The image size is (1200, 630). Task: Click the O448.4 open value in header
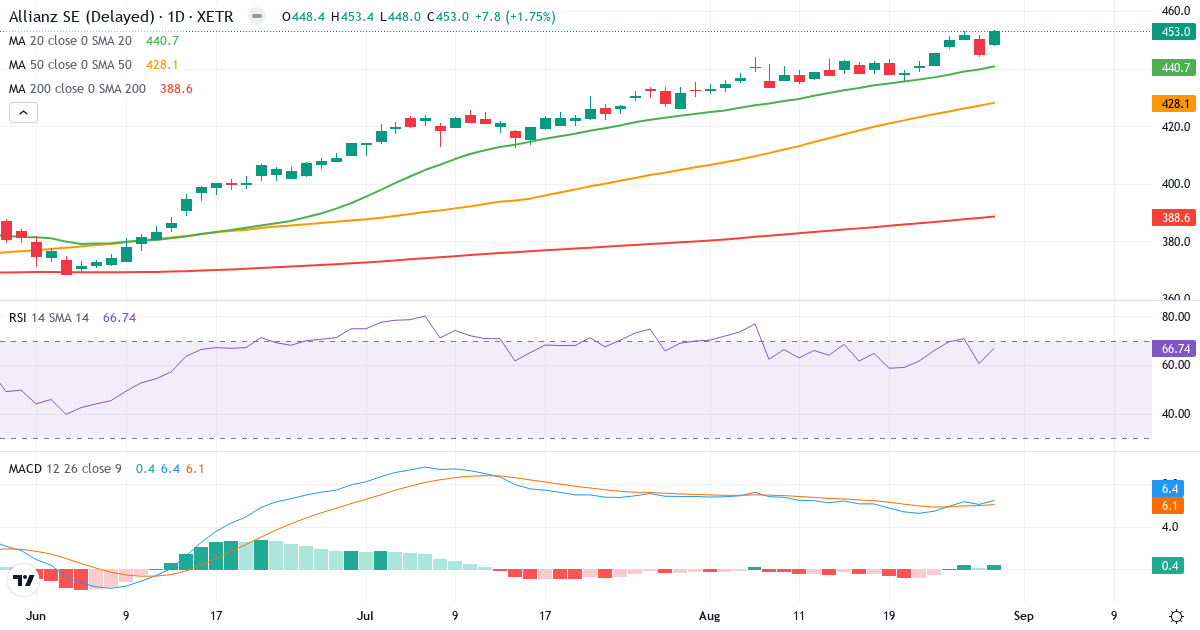click(303, 17)
